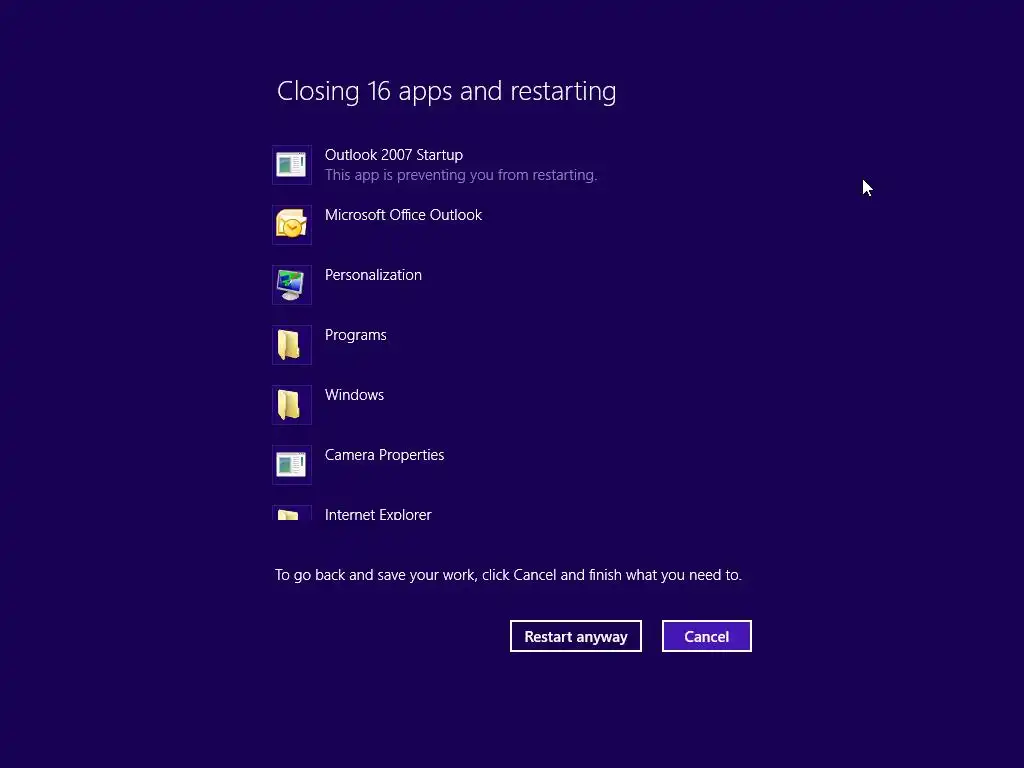The height and width of the screenshot is (768, 1024).
Task: Choose Restart anyway
Action: point(576,636)
